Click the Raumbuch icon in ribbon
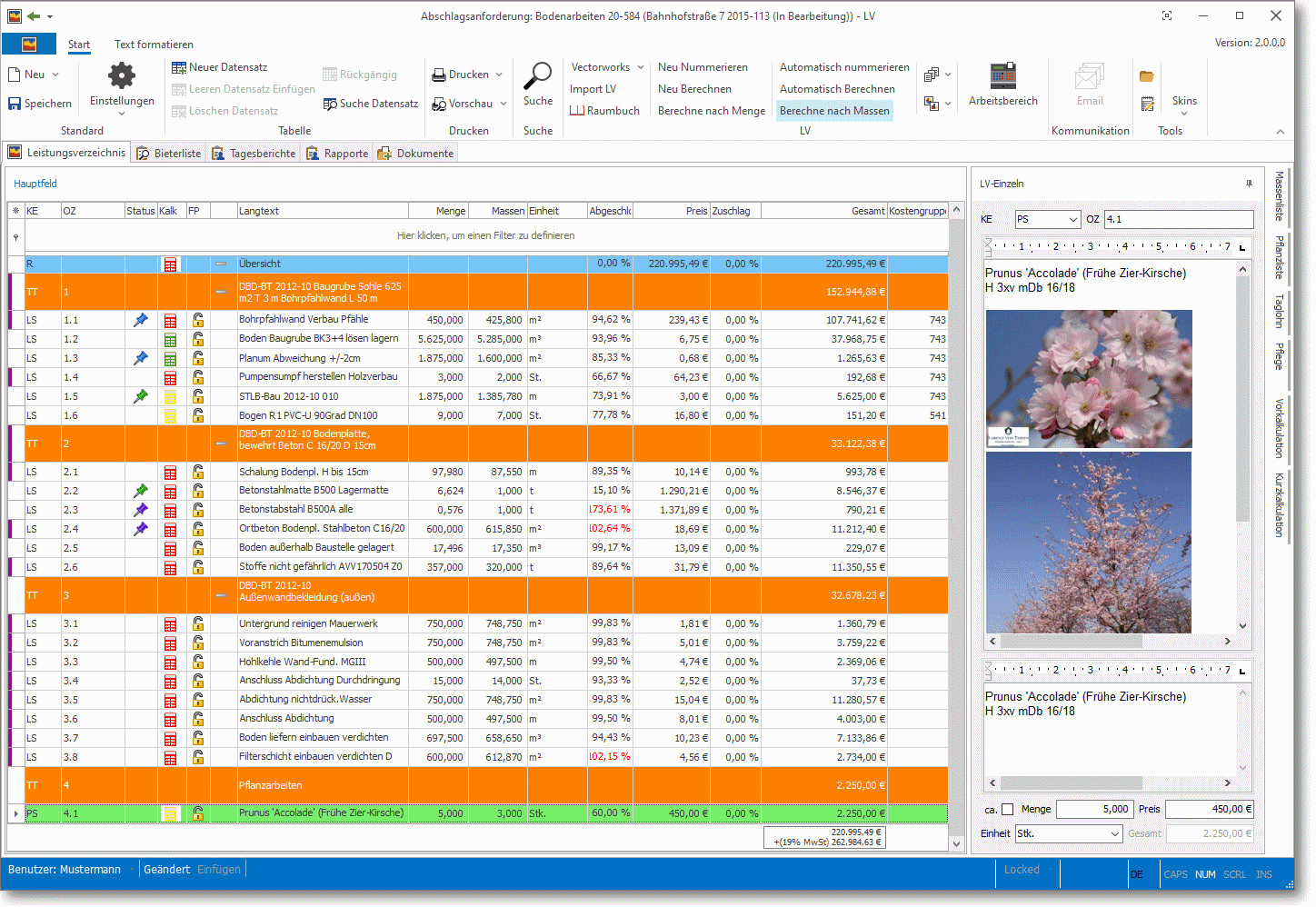The image size is (1316, 907). click(576, 111)
